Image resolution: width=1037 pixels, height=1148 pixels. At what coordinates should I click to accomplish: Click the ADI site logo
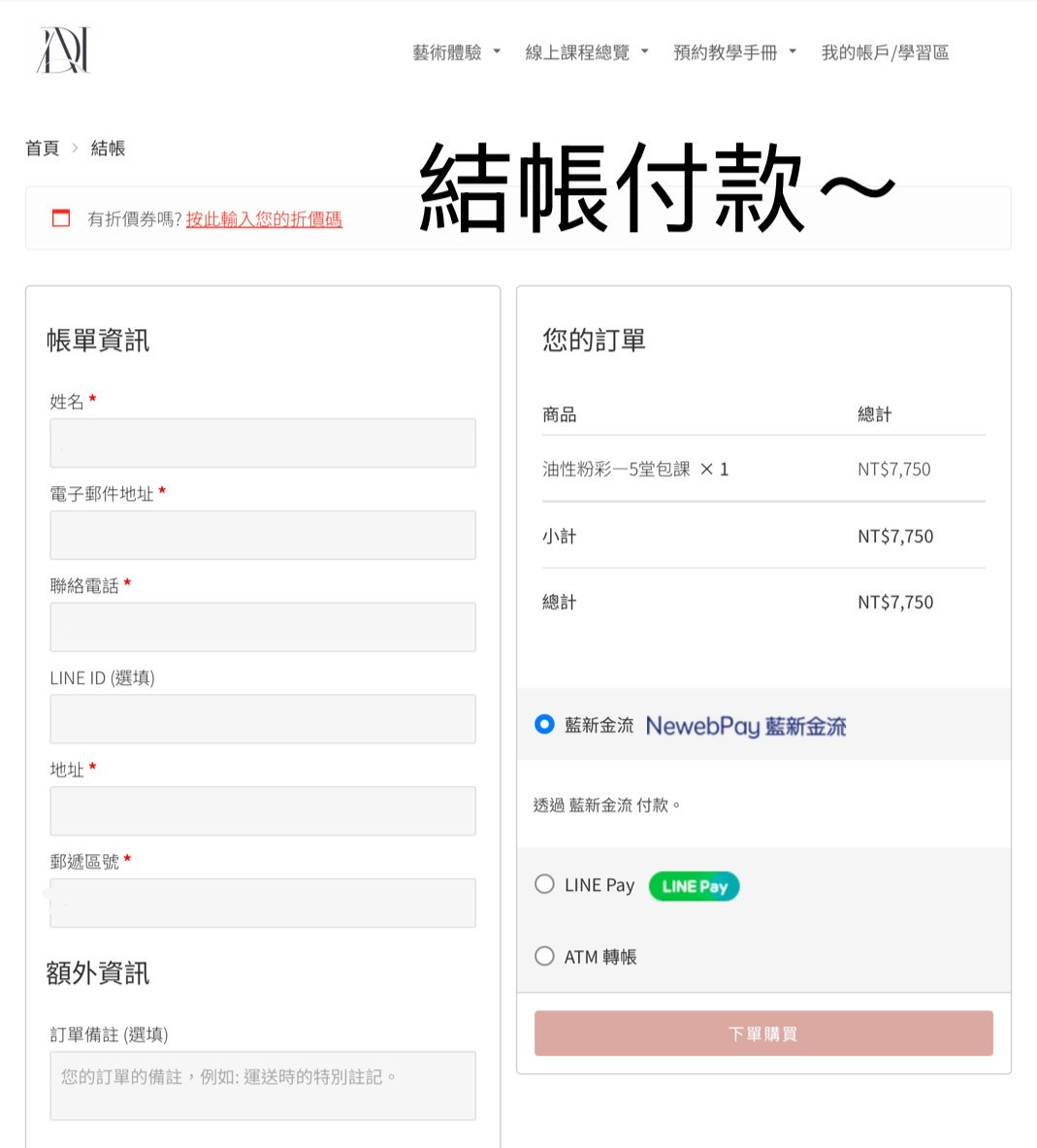click(x=63, y=50)
